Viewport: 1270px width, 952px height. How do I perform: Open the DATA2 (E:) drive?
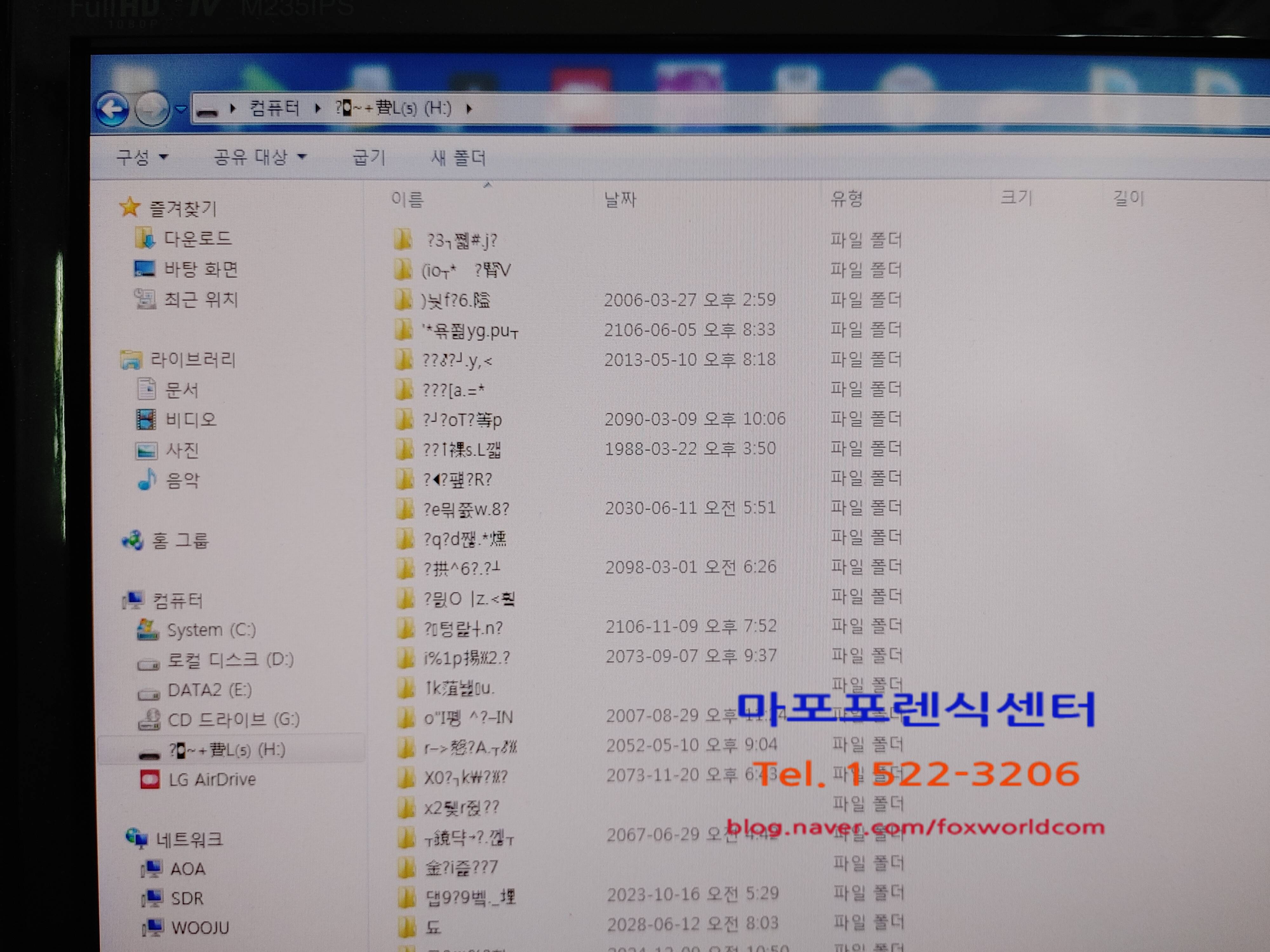[210, 690]
